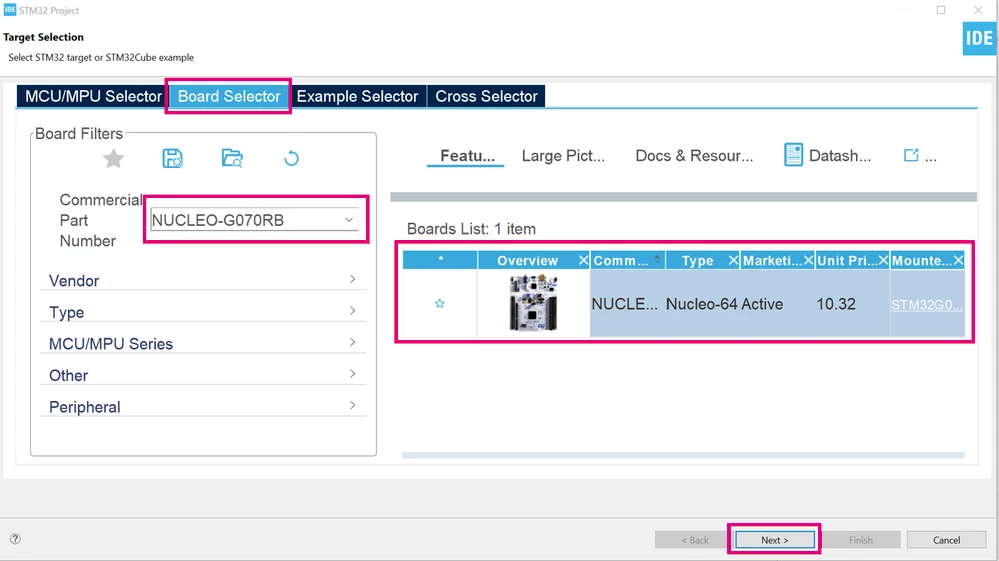
Task: Load a saved board search
Action: (x=232, y=158)
